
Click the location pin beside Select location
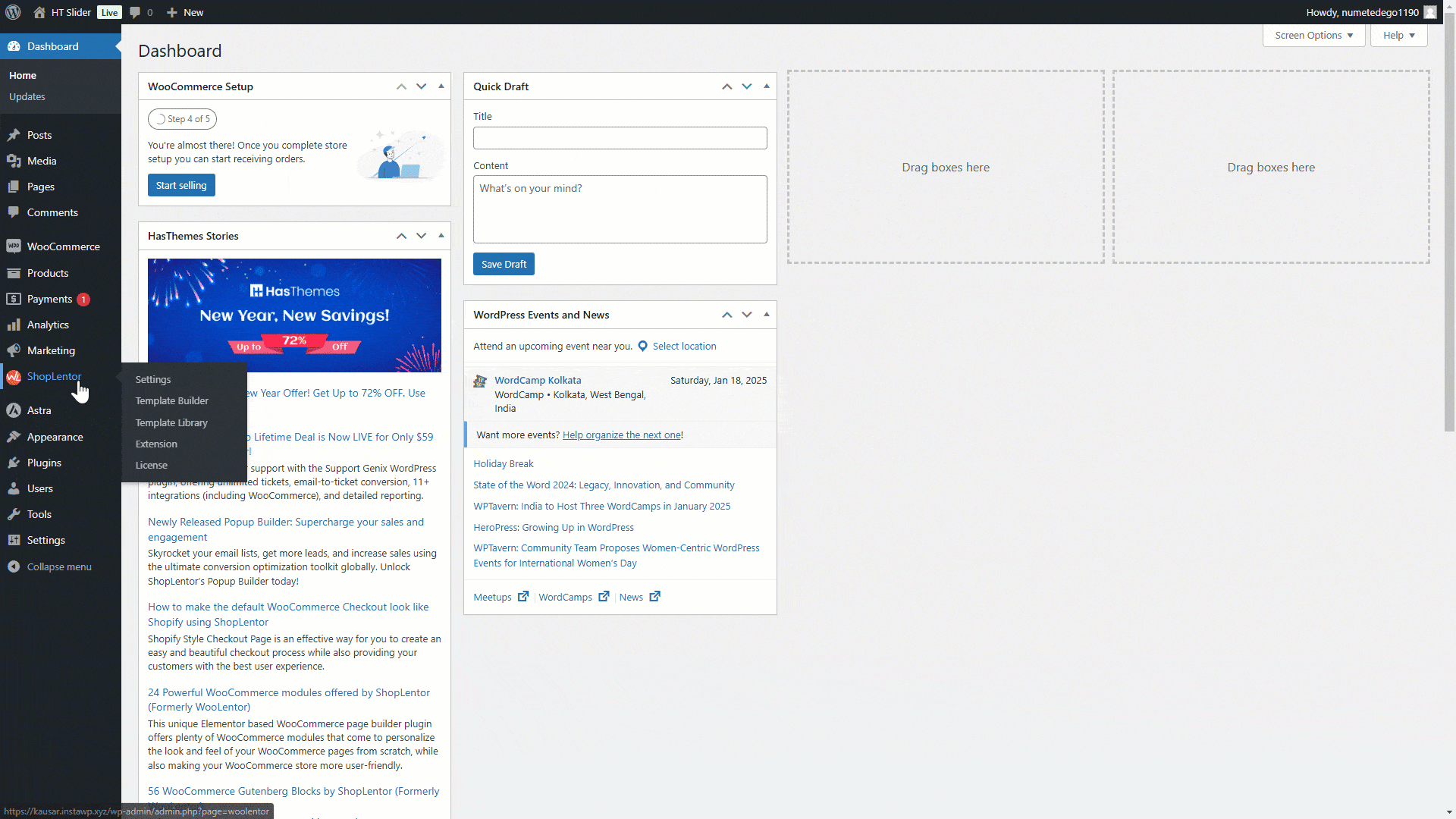(642, 346)
